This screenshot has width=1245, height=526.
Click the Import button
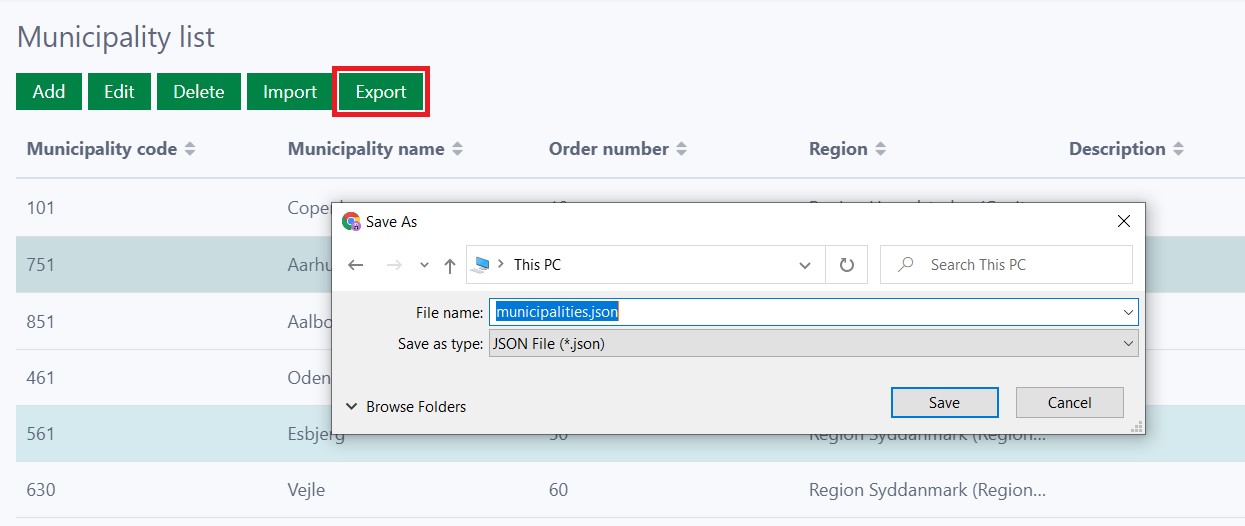290,92
